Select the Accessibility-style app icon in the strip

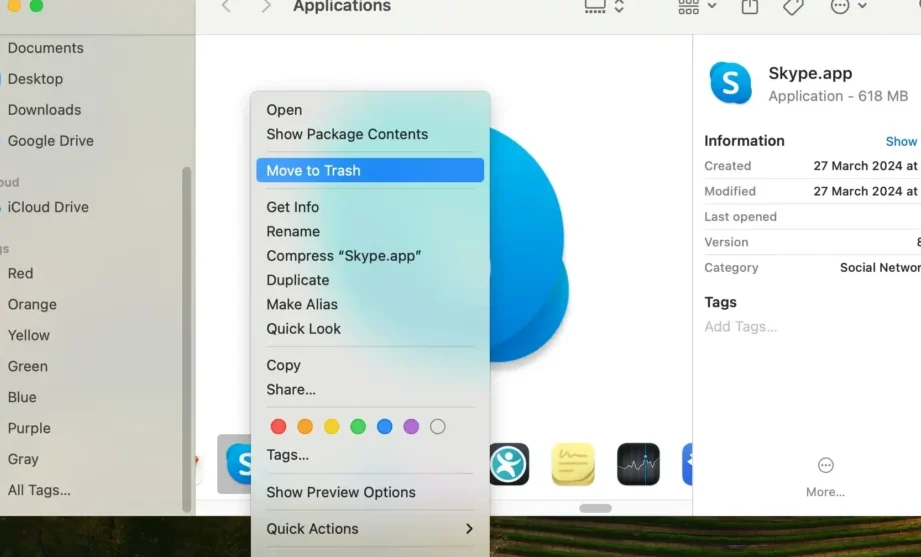(509, 464)
